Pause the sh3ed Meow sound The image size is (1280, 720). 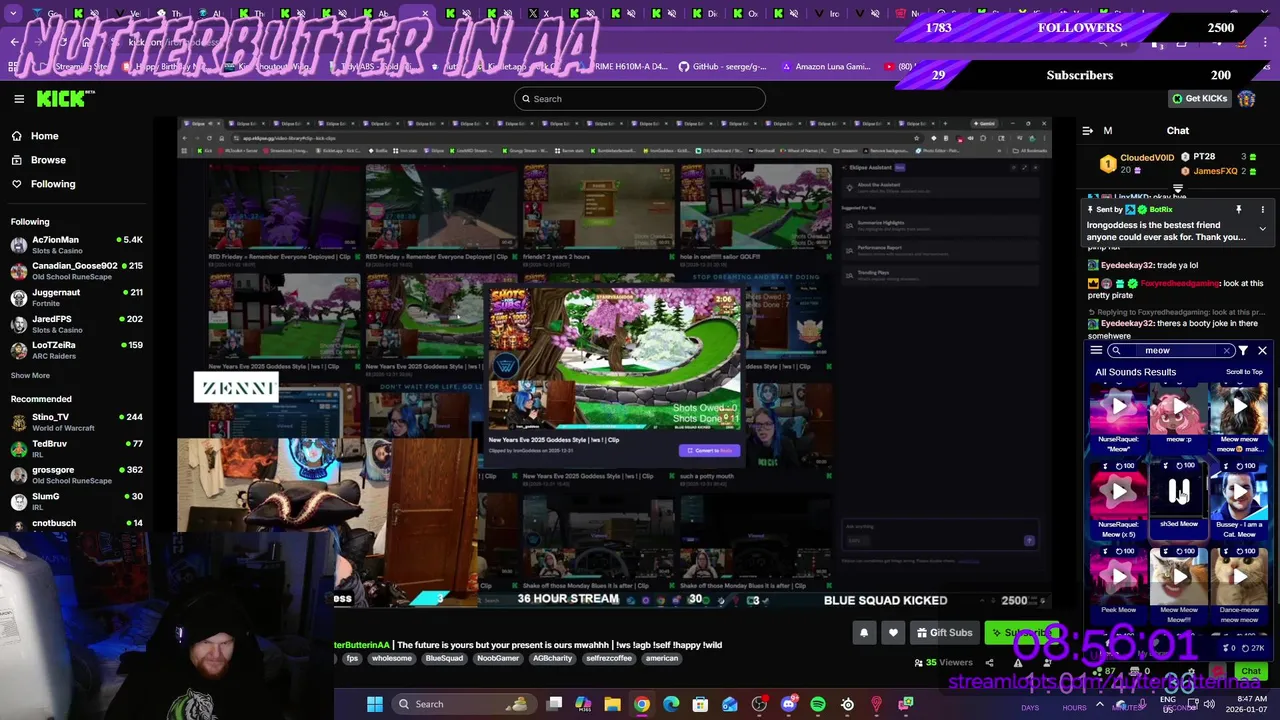[1179, 492]
